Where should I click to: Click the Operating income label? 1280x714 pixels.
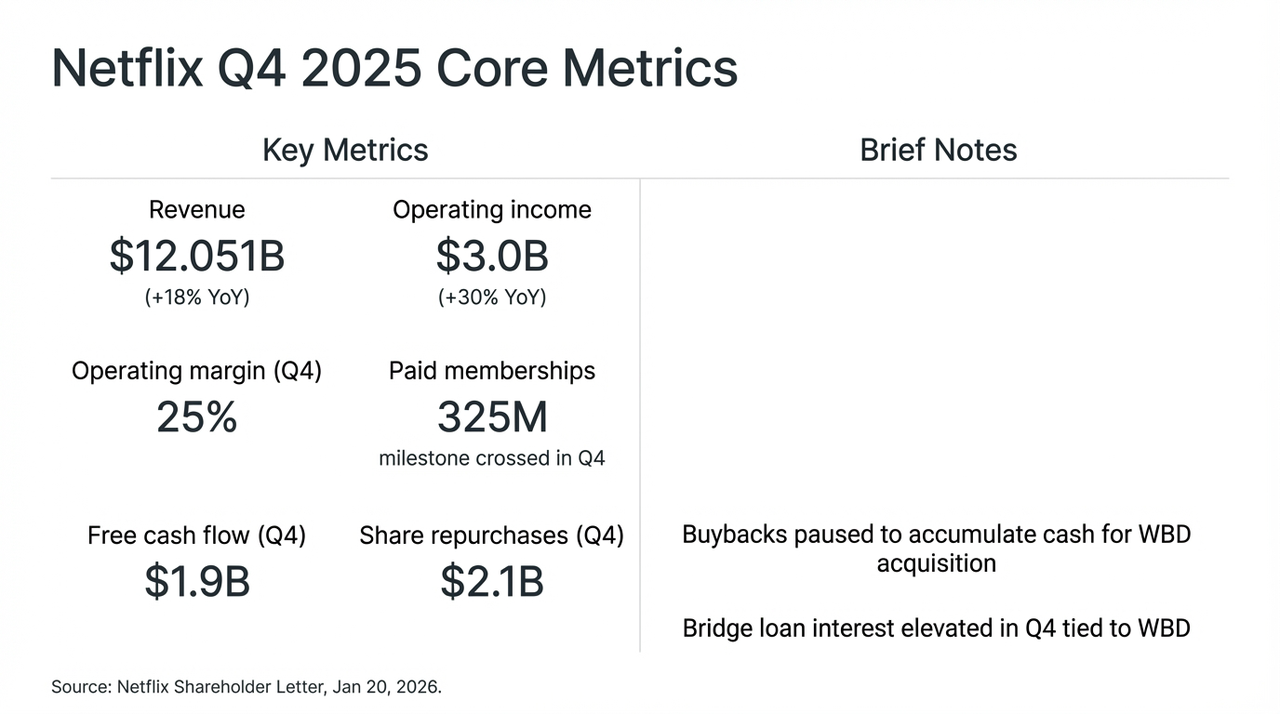[x=492, y=209]
